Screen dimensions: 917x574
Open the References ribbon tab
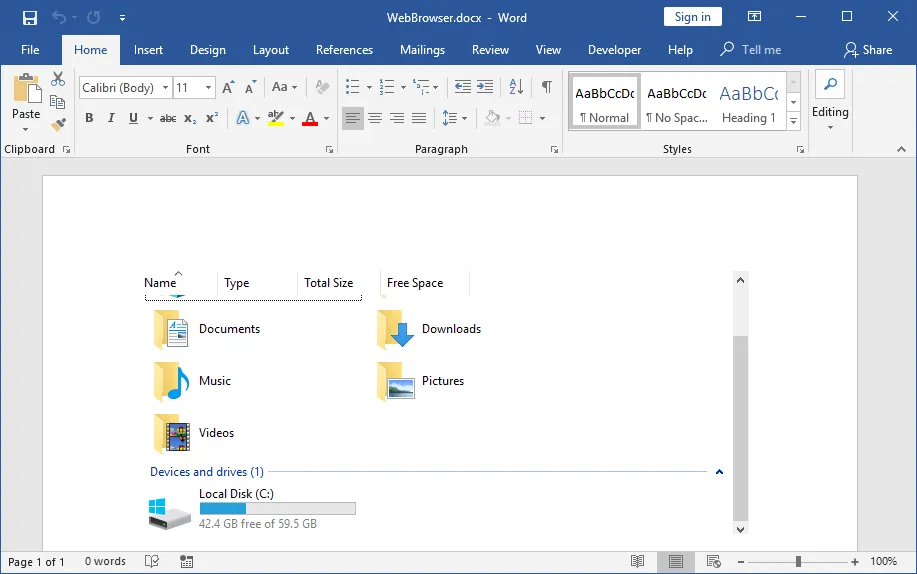point(344,50)
